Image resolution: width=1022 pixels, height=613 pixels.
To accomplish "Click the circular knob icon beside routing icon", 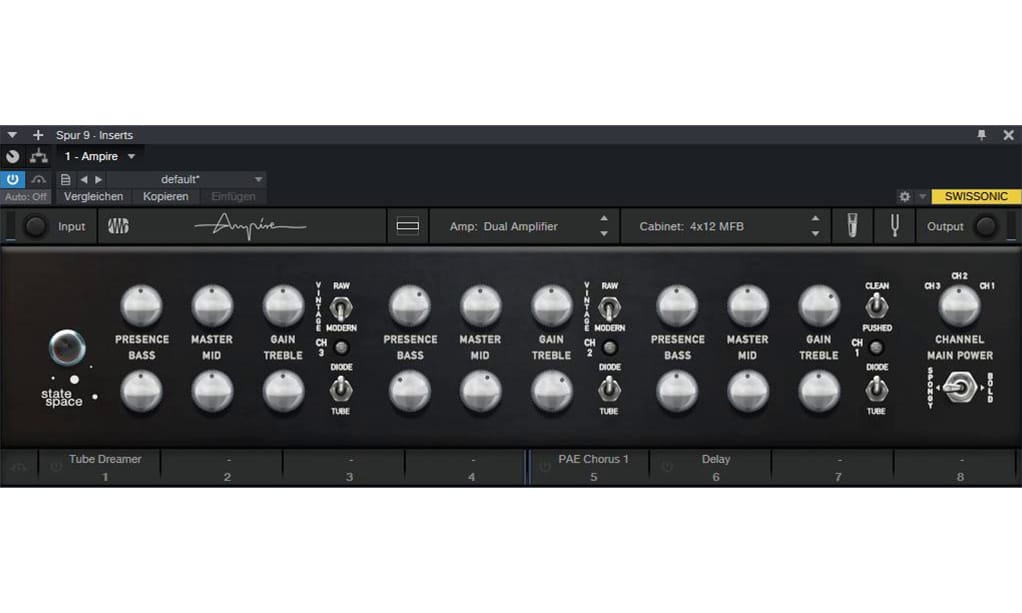I will 12,157.
